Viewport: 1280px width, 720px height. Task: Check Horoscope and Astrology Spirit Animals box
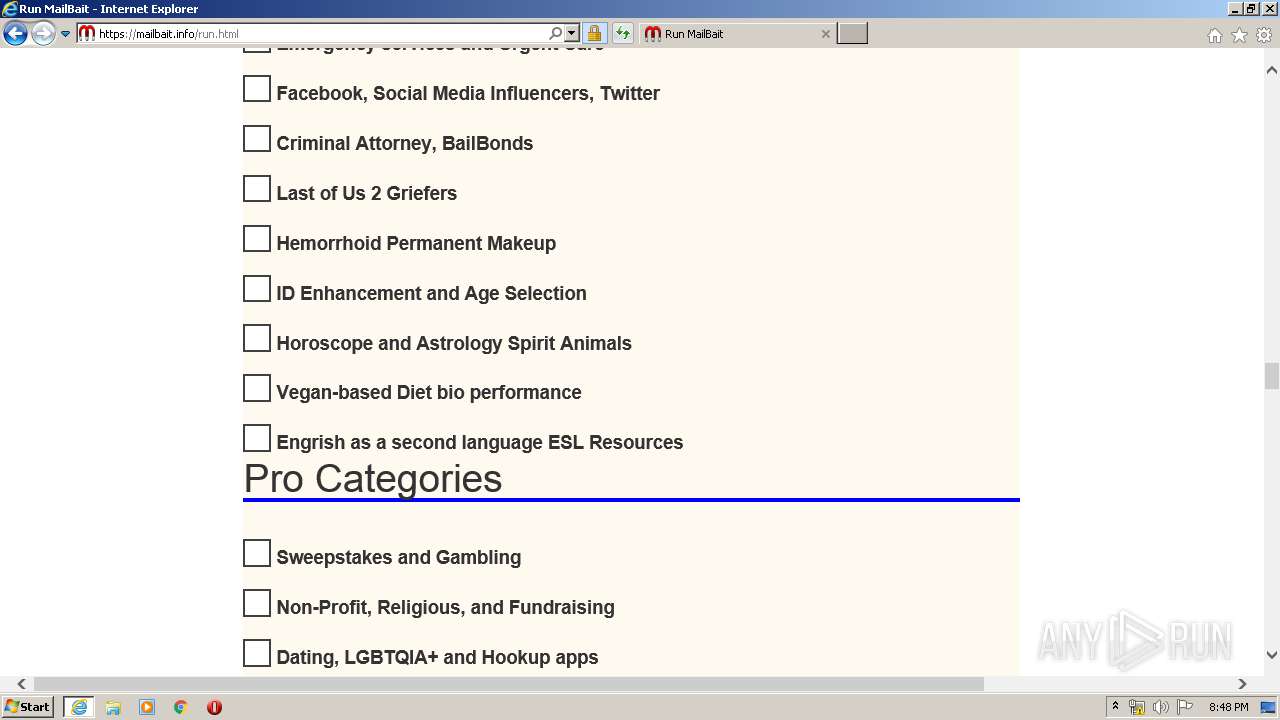tap(257, 339)
